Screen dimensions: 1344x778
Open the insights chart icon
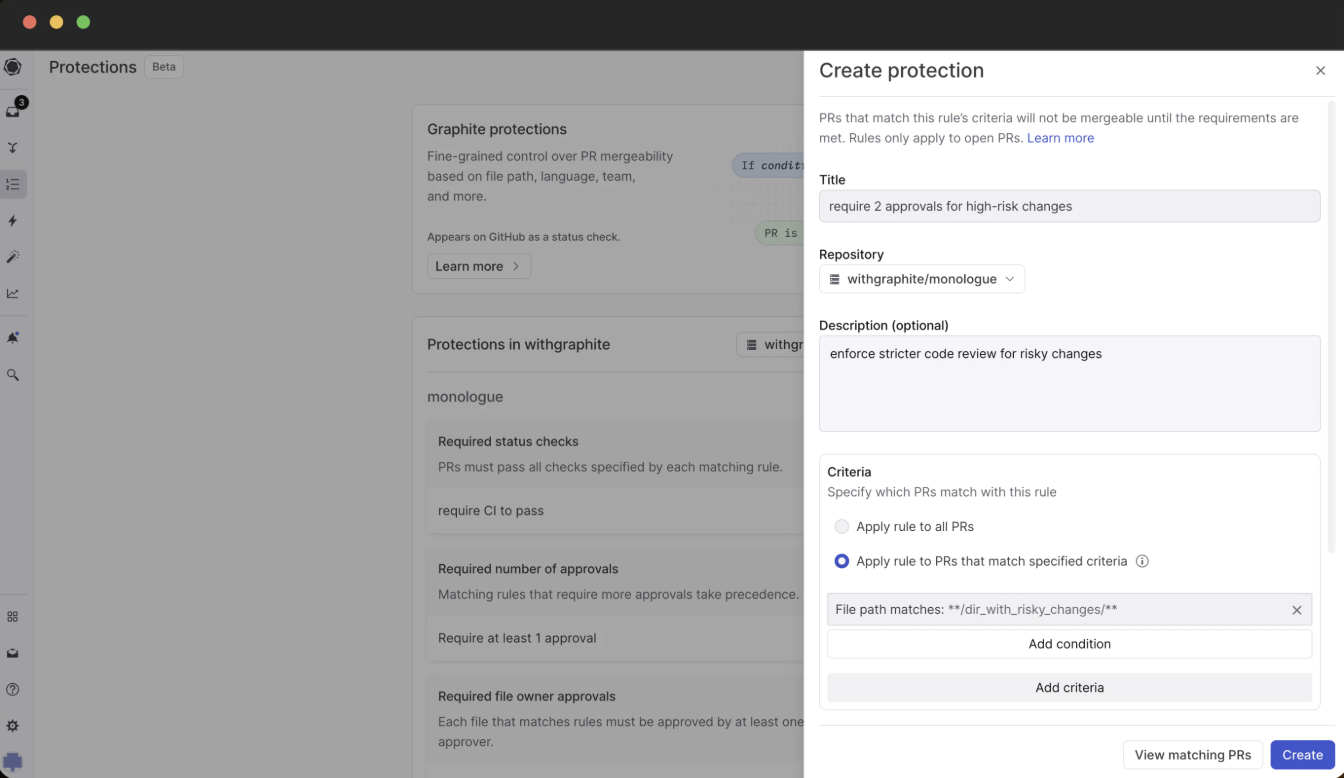[13, 293]
